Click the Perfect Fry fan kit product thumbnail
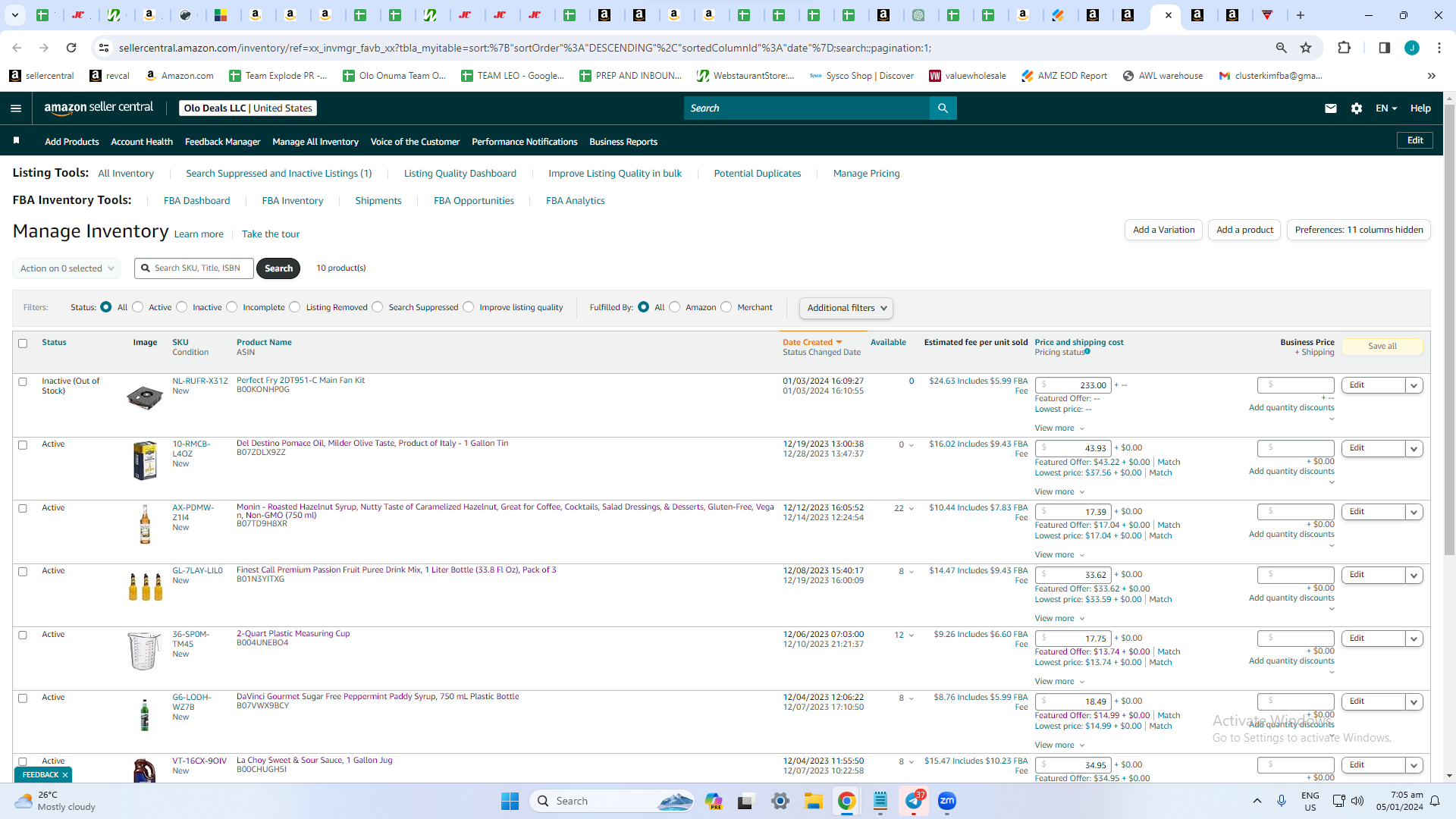 [144, 397]
